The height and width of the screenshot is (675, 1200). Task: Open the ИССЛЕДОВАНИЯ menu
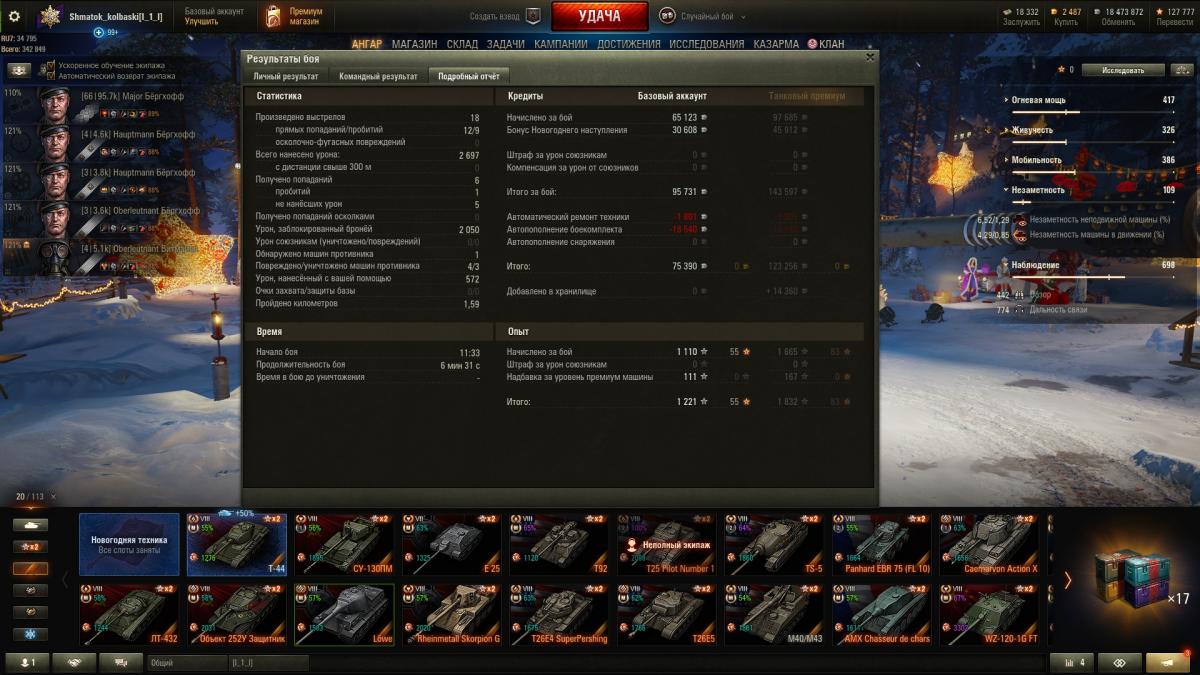tap(707, 44)
